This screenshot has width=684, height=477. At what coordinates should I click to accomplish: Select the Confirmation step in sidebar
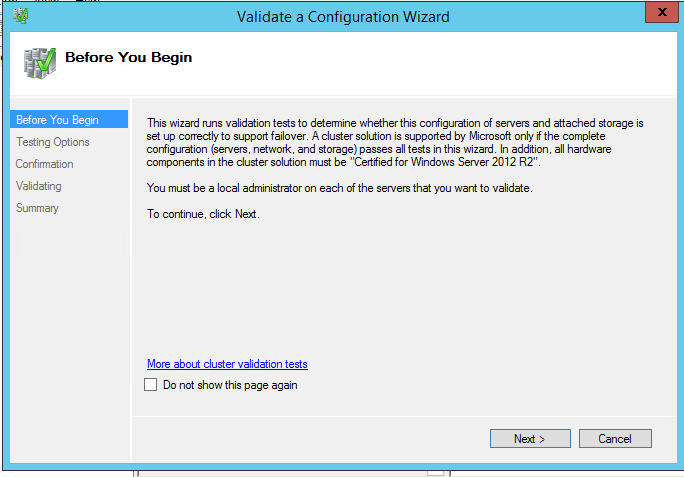point(44,164)
